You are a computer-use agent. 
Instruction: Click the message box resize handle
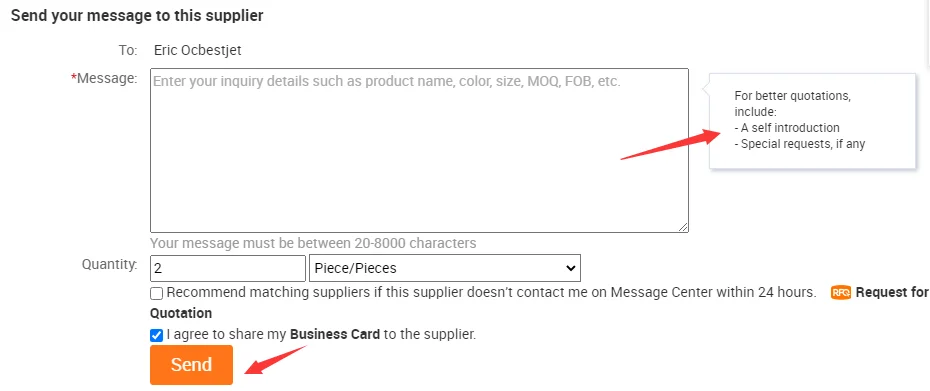pos(683,226)
